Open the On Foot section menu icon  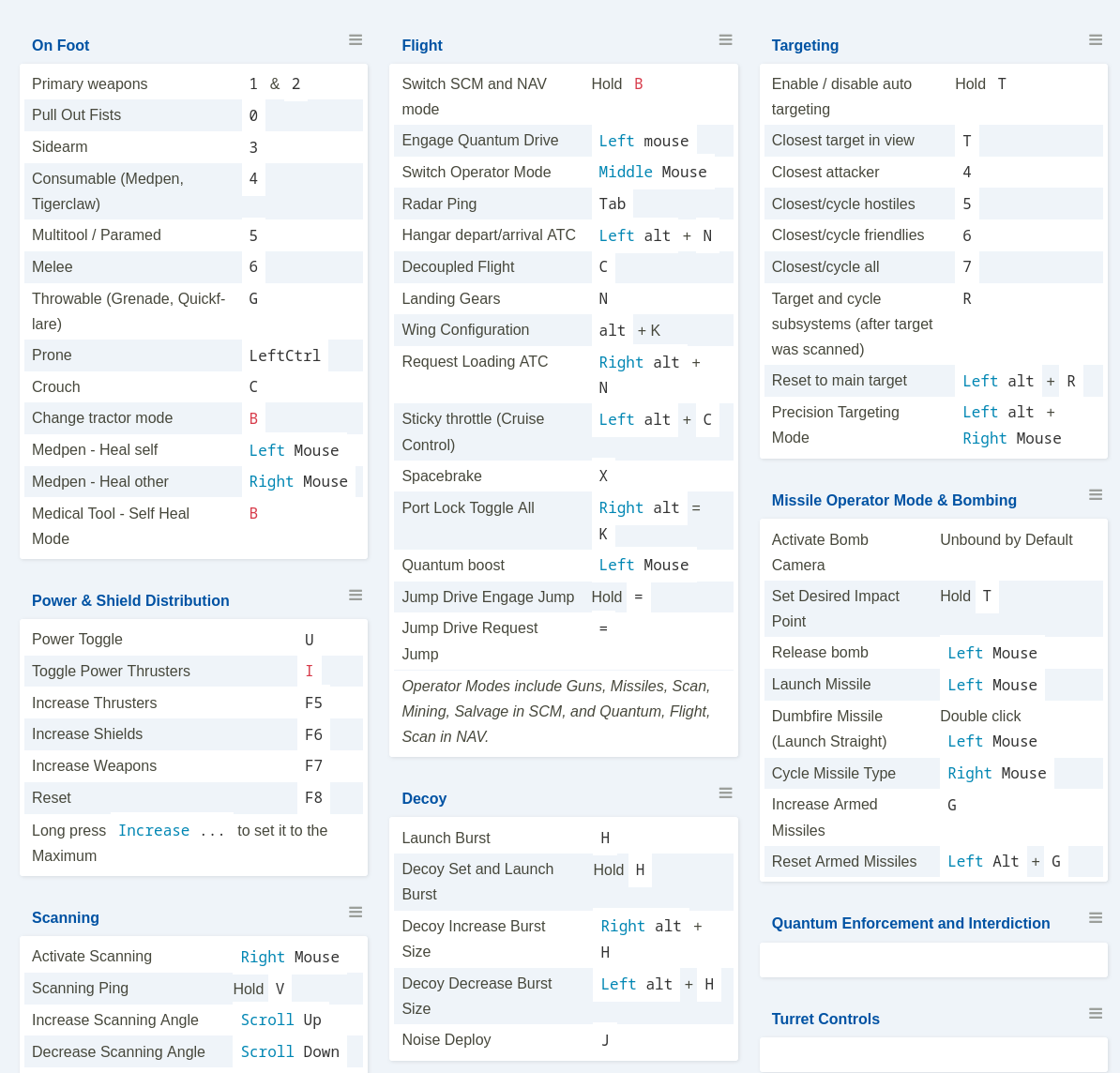356,39
